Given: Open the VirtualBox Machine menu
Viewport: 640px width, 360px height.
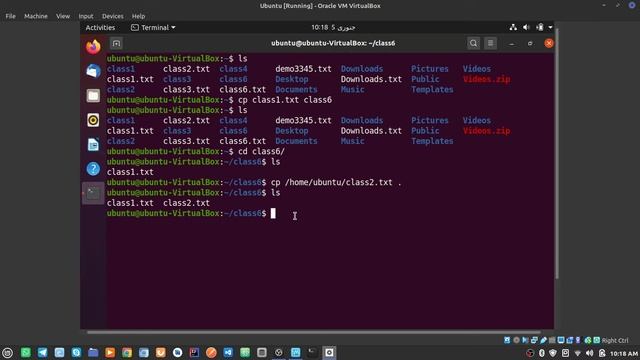Looking at the screenshot, I should [36, 16].
